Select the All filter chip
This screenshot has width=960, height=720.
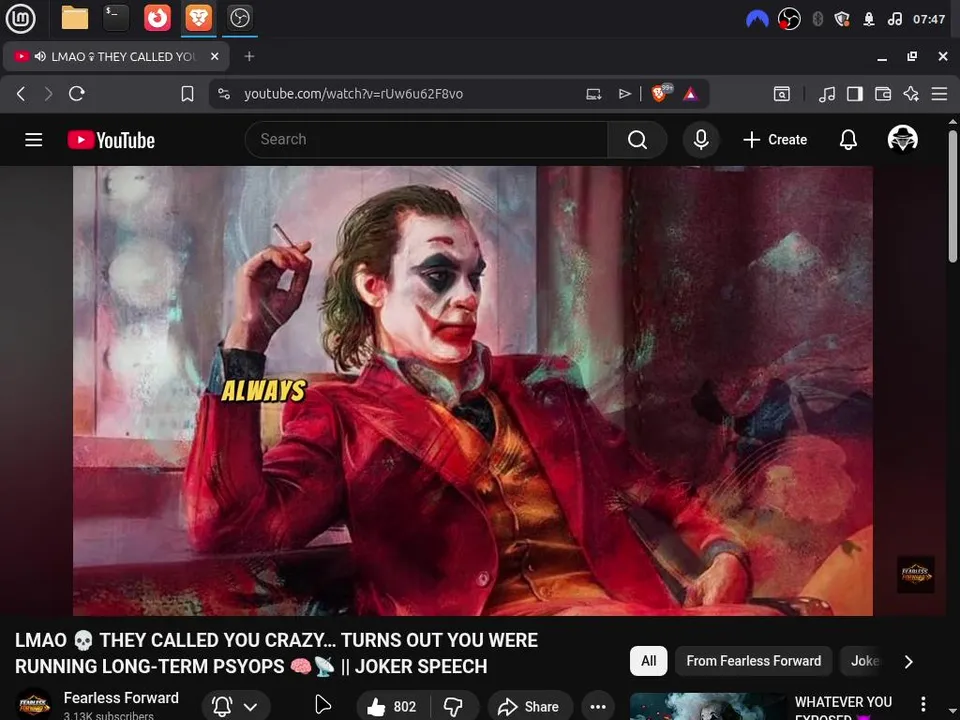648,661
